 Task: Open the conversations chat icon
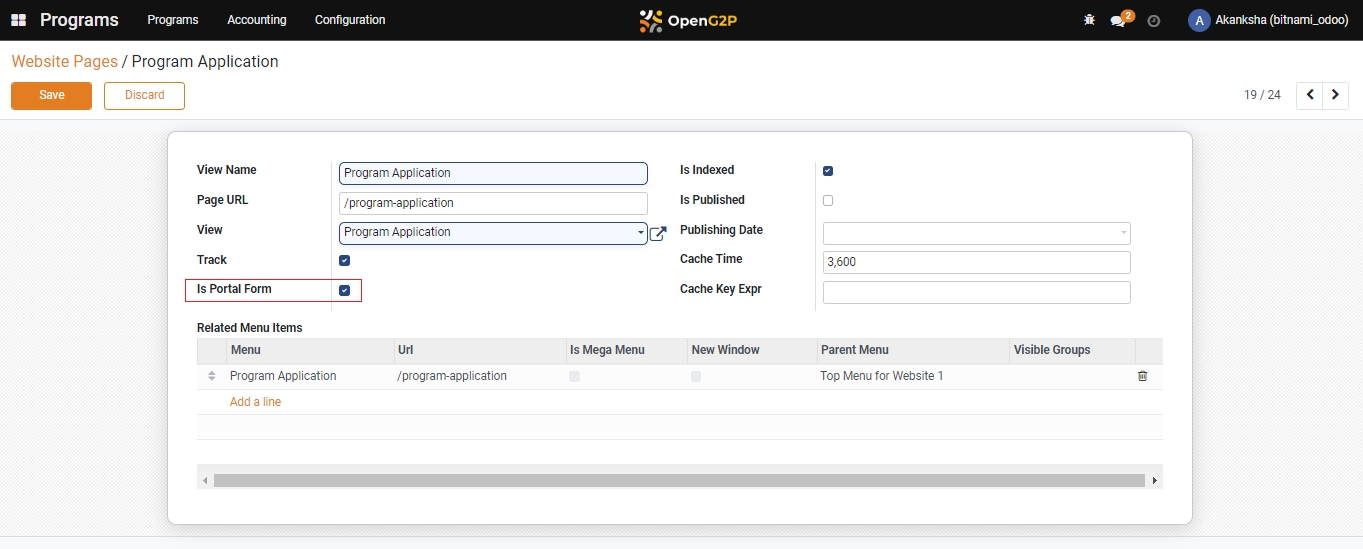(1118, 21)
